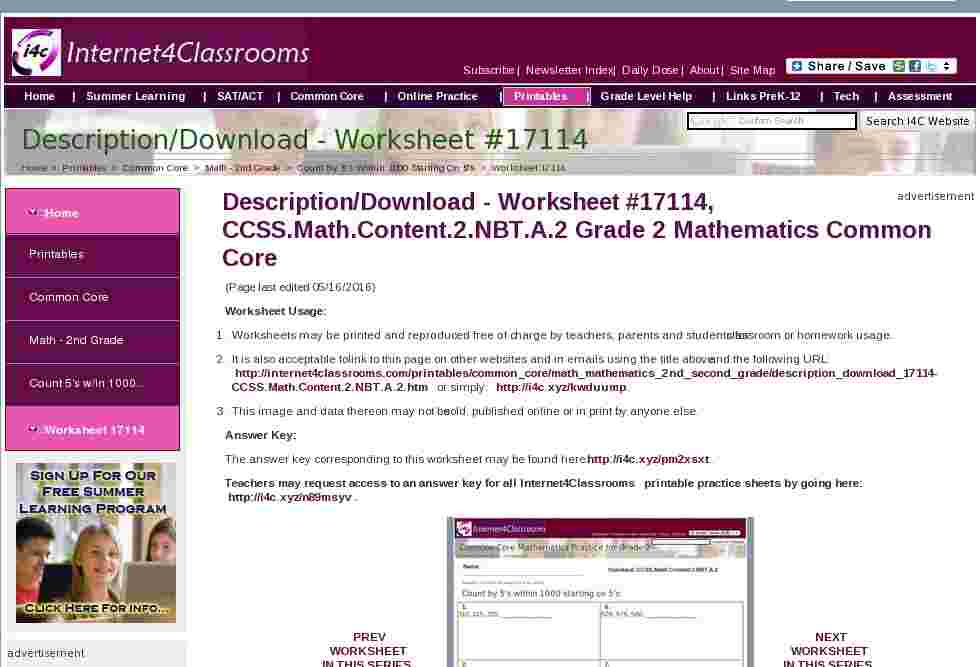Expand the Home sidebar arrow
Viewport: 980px width, 667px height.
click(34, 212)
